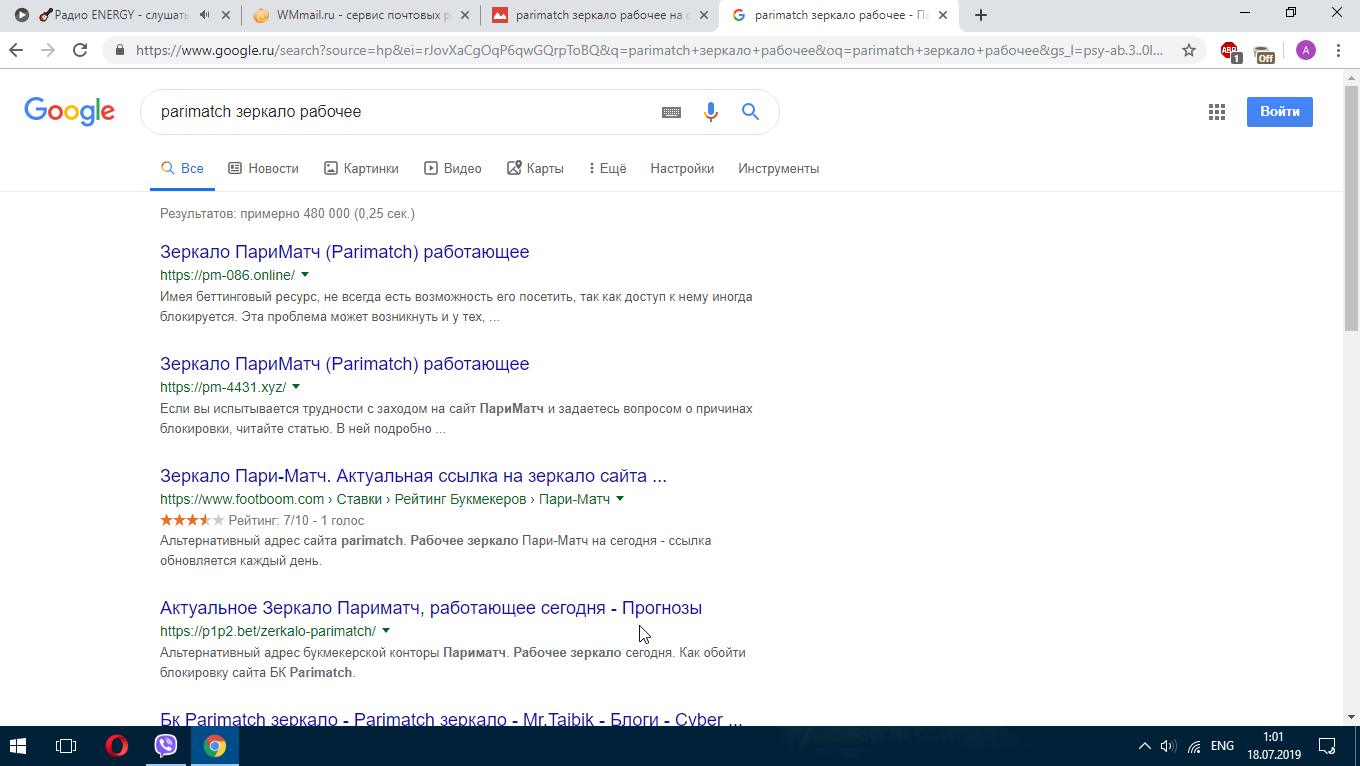This screenshot has height=766, width=1360.
Task: Open the Adblock extension icon
Action: pos(1230,51)
